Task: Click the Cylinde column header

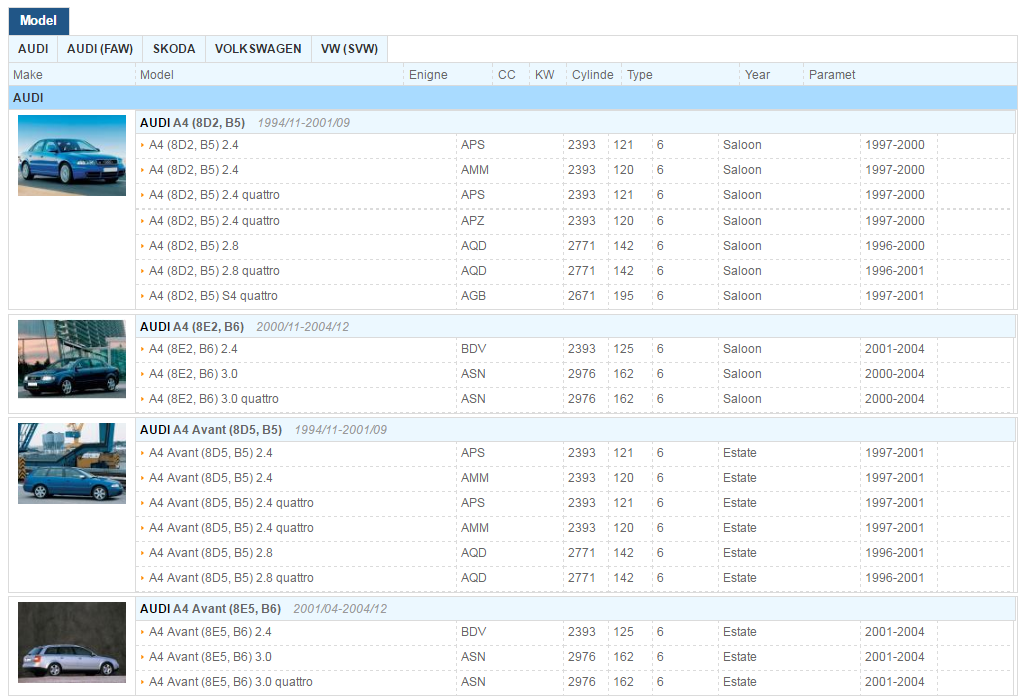Action: point(593,75)
